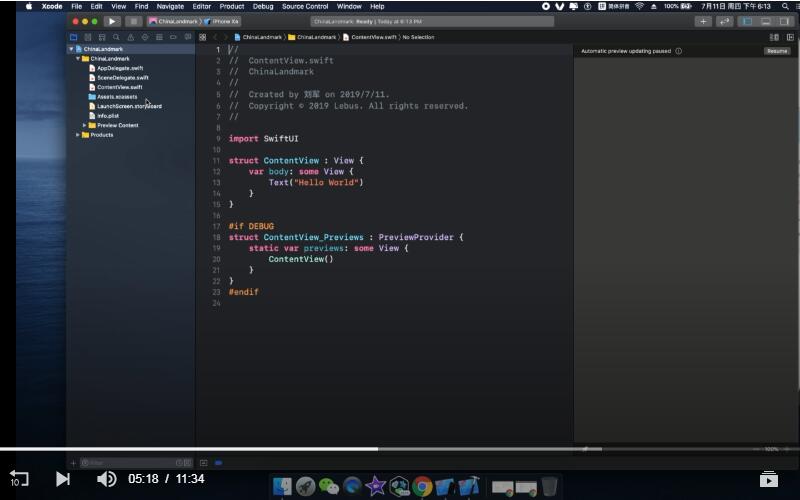Click the code review arrows button
The image size is (800, 500).
click(725, 21)
